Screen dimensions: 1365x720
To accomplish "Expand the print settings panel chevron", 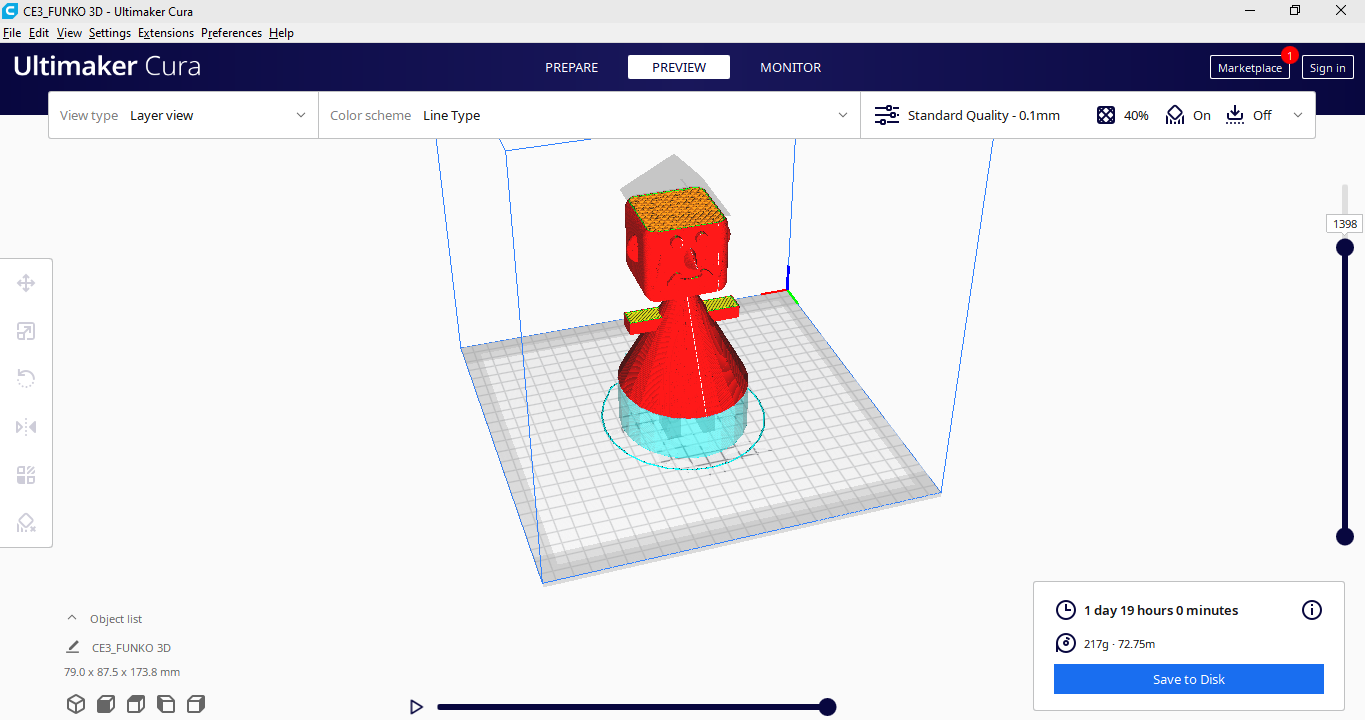I will click(x=1298, y=115).
